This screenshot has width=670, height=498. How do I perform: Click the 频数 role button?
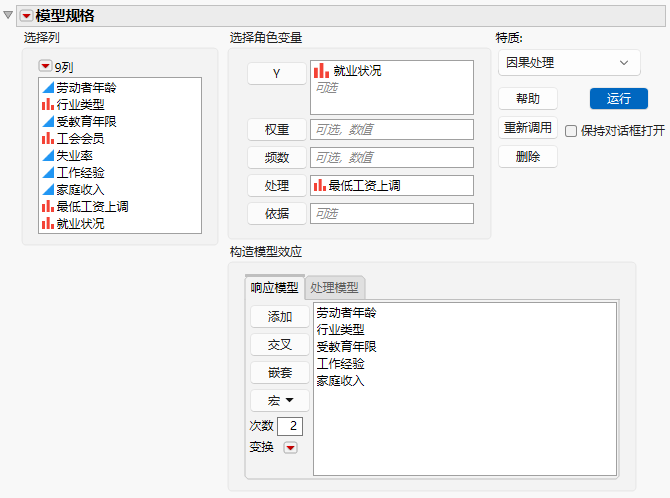click(276, 157)
